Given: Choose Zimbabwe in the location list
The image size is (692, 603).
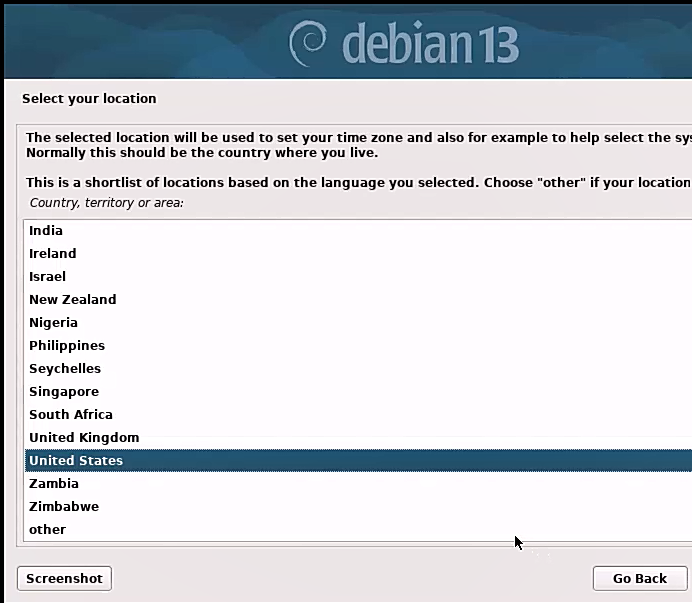Looking at the screenshot, I should pos(63,507).
